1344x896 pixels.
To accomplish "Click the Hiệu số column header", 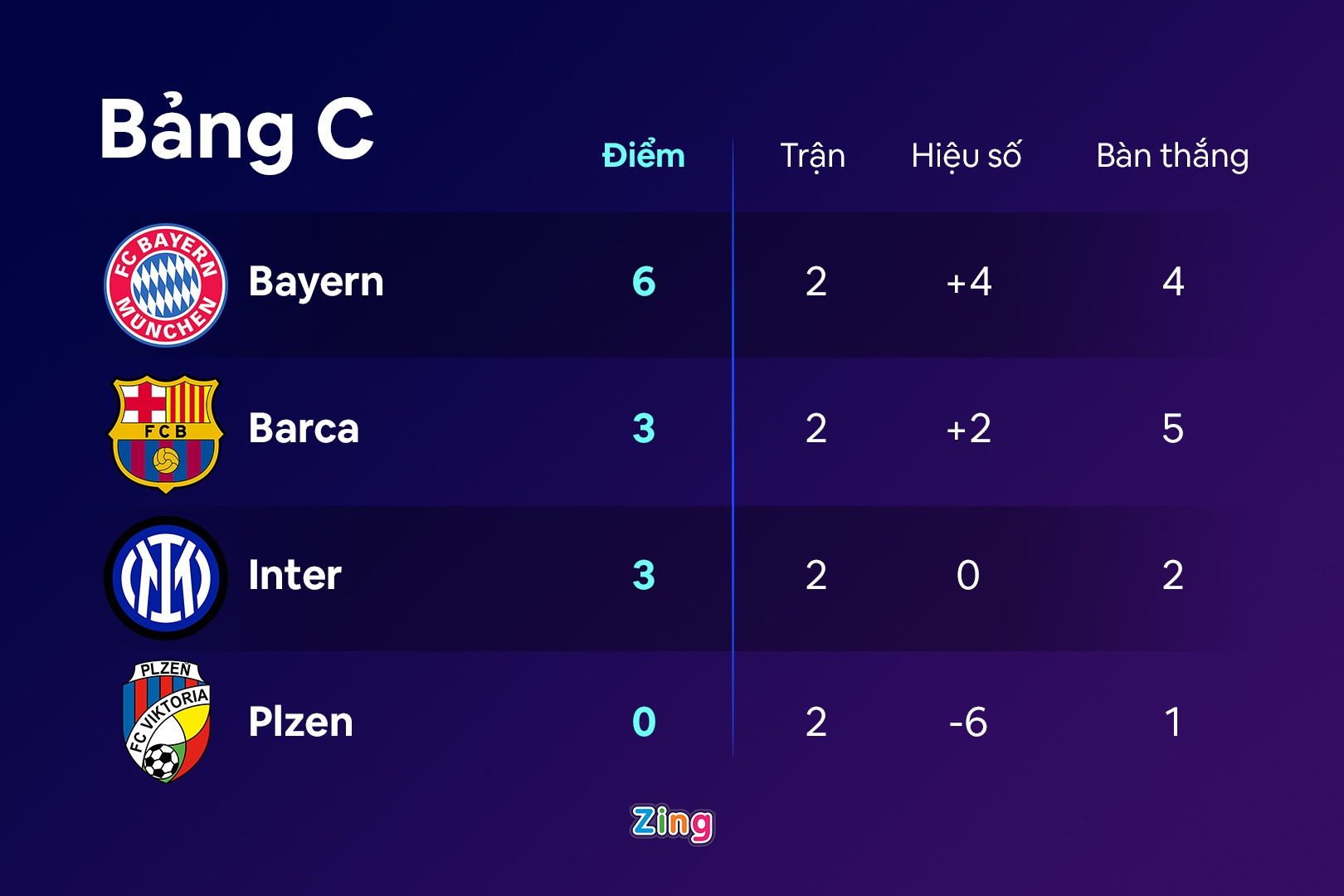I will pos(967,156).
